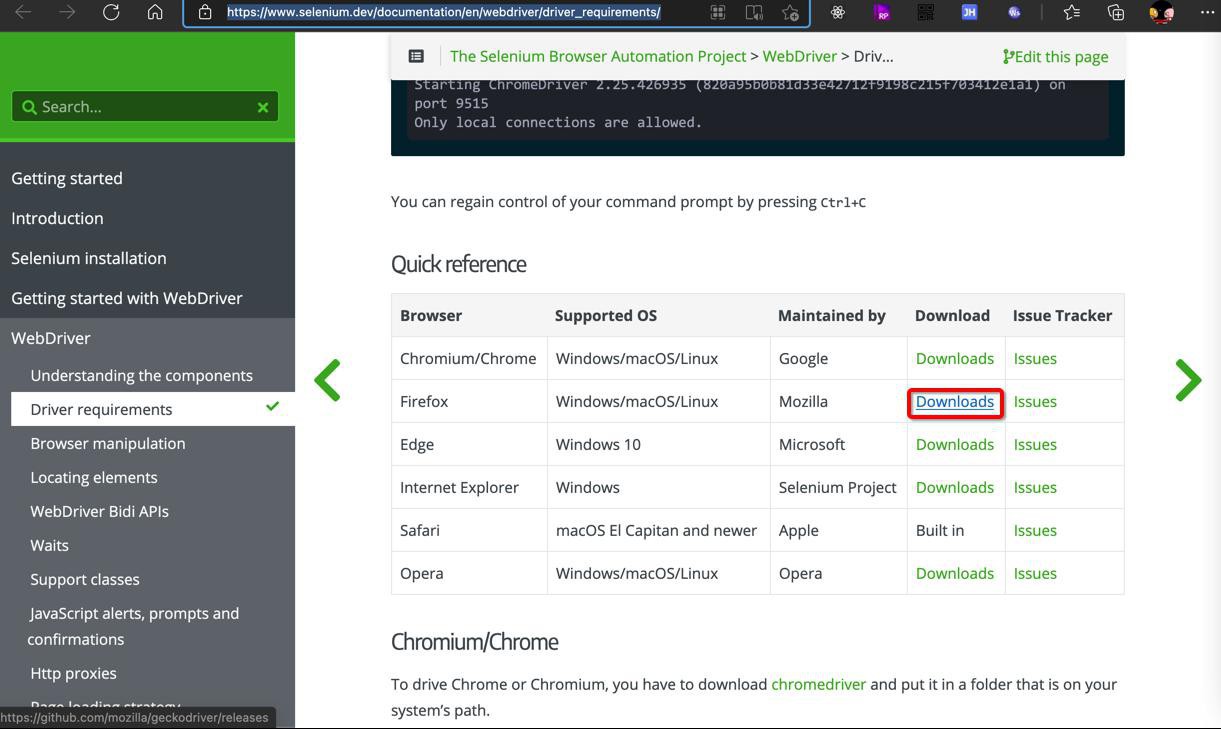Open Browser manipulation page
Image resolution: width=1221 pixels, height=729 pixels.
(108, 443)
